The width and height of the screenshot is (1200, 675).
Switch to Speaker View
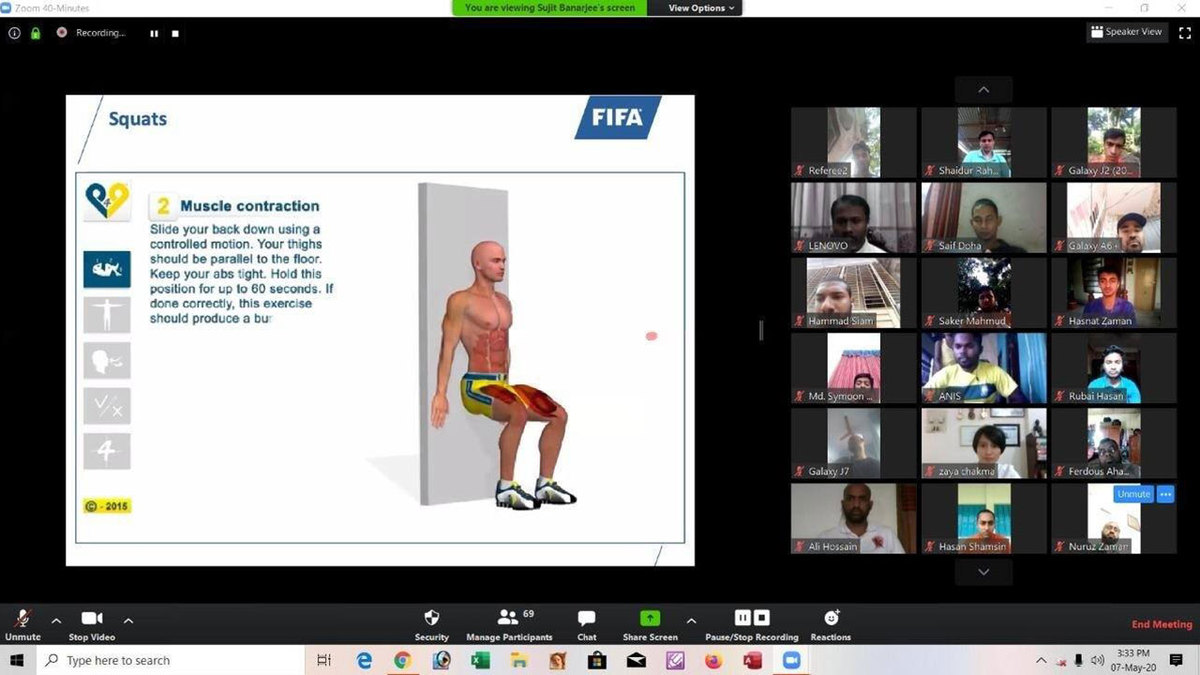point(1127,31)
